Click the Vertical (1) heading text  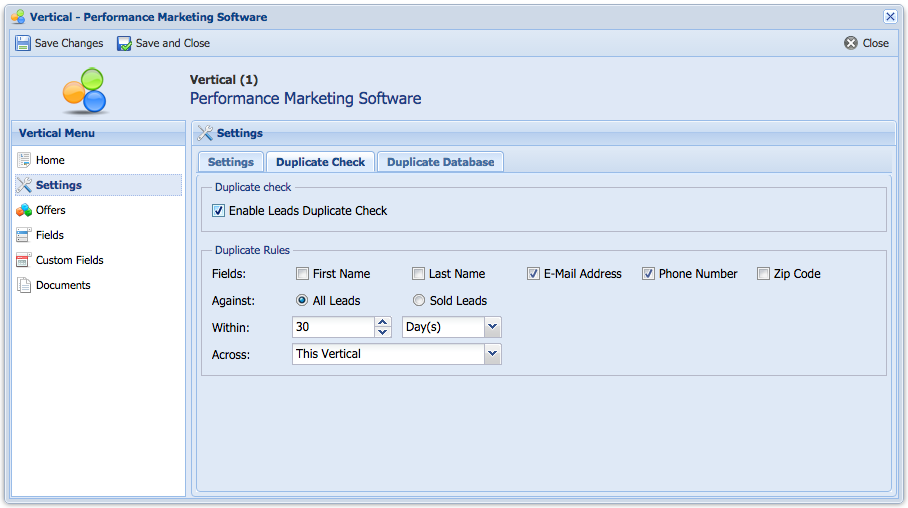[224, 80]
